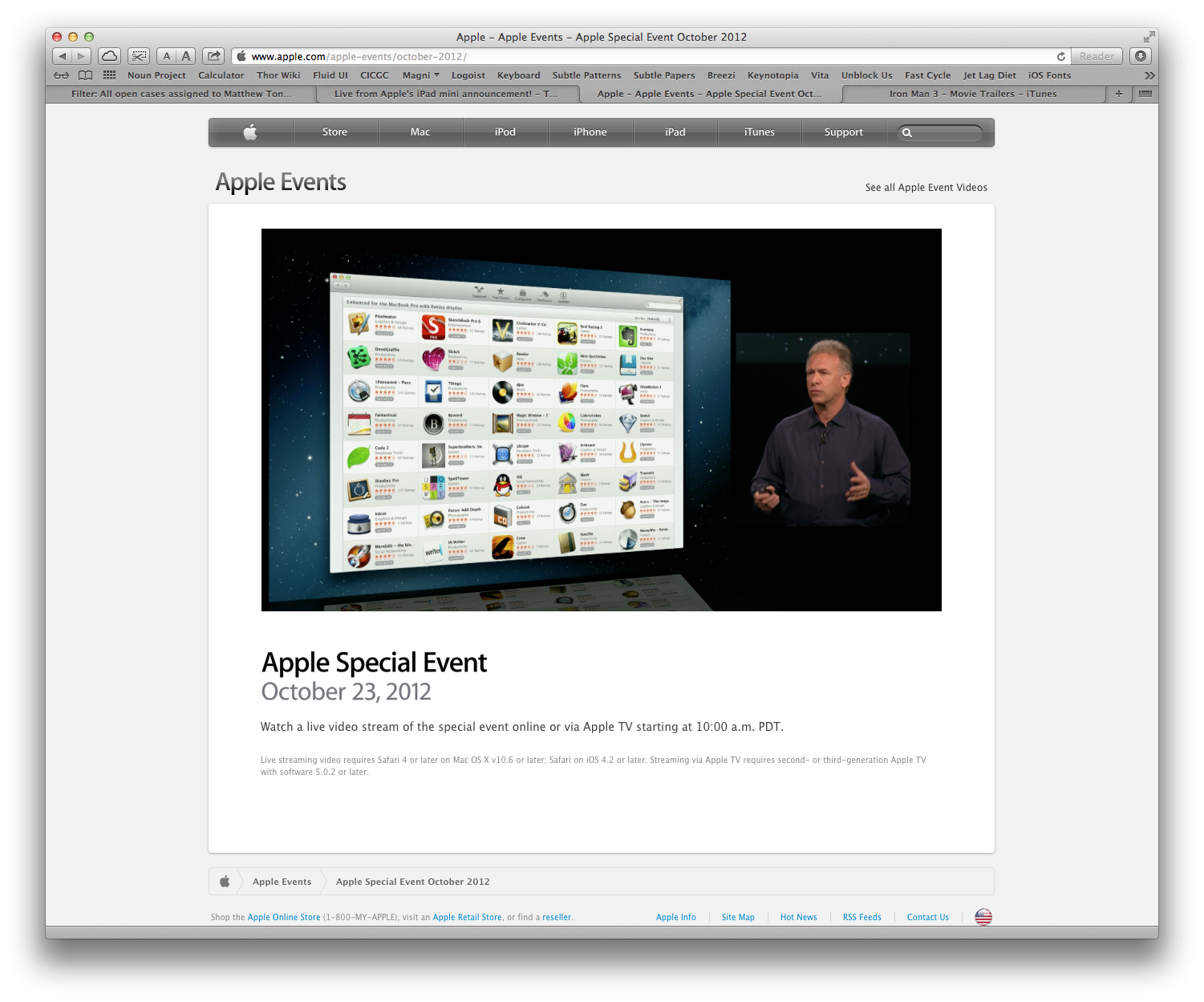The width and height of the screenshot is (1204, 1002).
Task: Open Top Sites grid icon
Action: coord(110,75)
